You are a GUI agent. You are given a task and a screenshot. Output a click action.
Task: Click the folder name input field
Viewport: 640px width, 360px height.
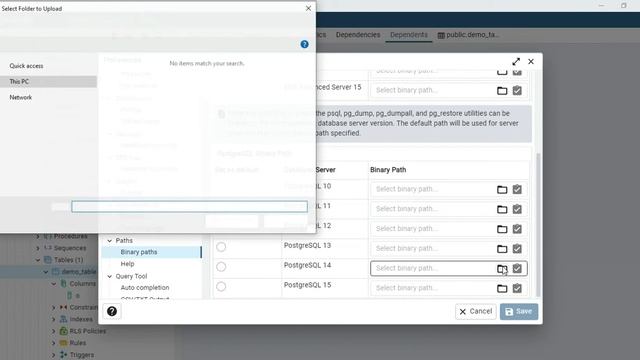[189, 207]
